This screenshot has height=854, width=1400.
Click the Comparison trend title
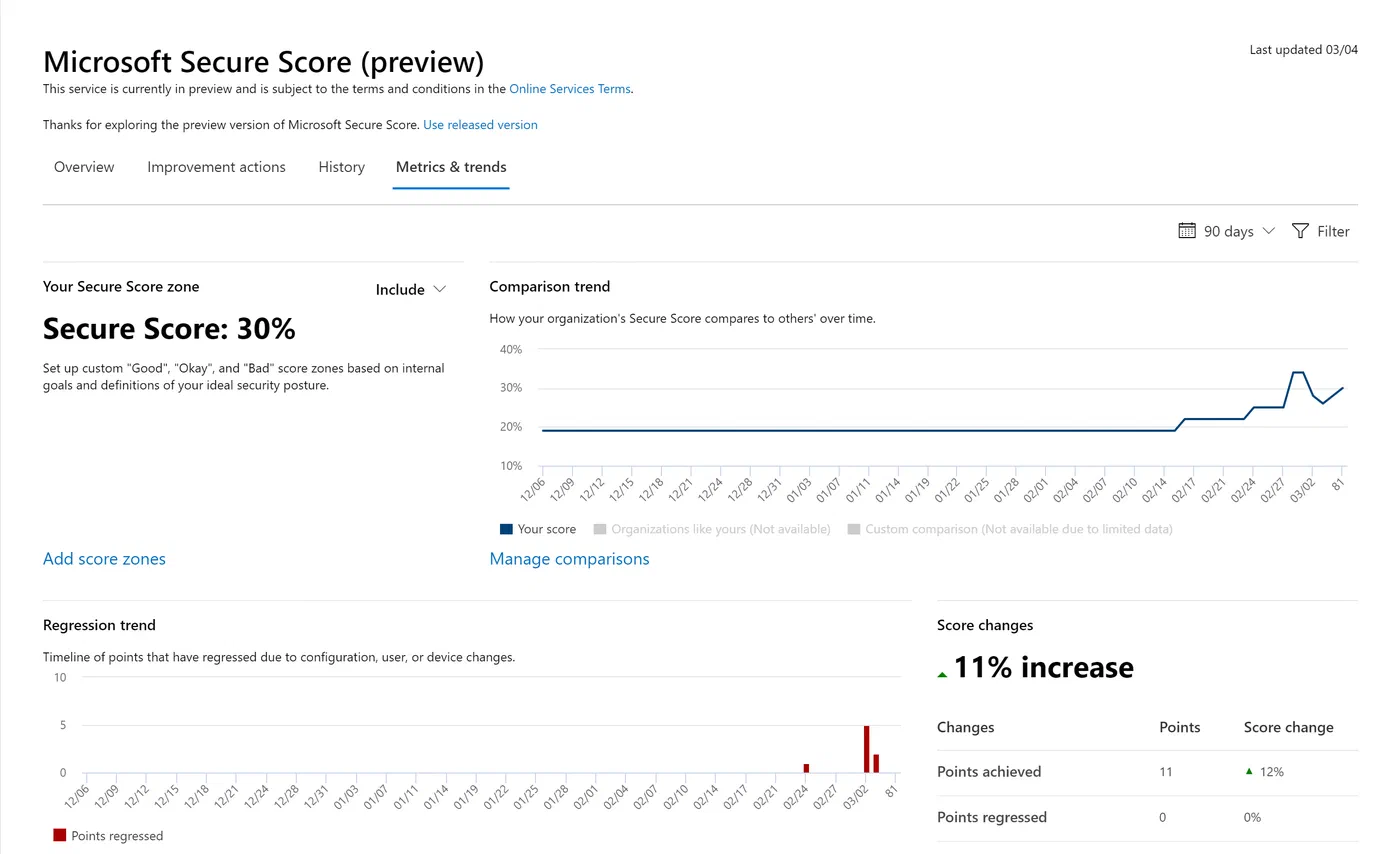pyautogui.click(x=549, y=286)
